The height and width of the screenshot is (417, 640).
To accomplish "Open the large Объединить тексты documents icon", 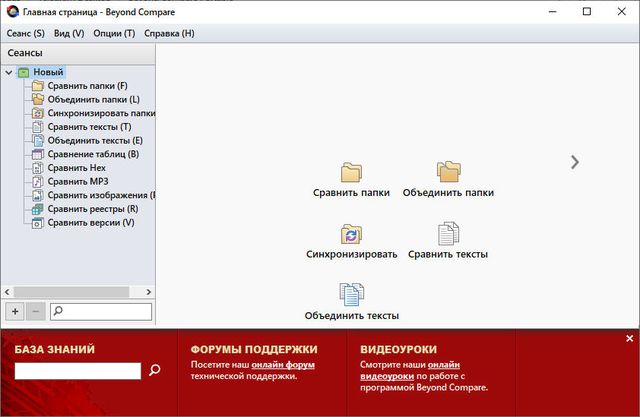I will (x=351, y=294).
